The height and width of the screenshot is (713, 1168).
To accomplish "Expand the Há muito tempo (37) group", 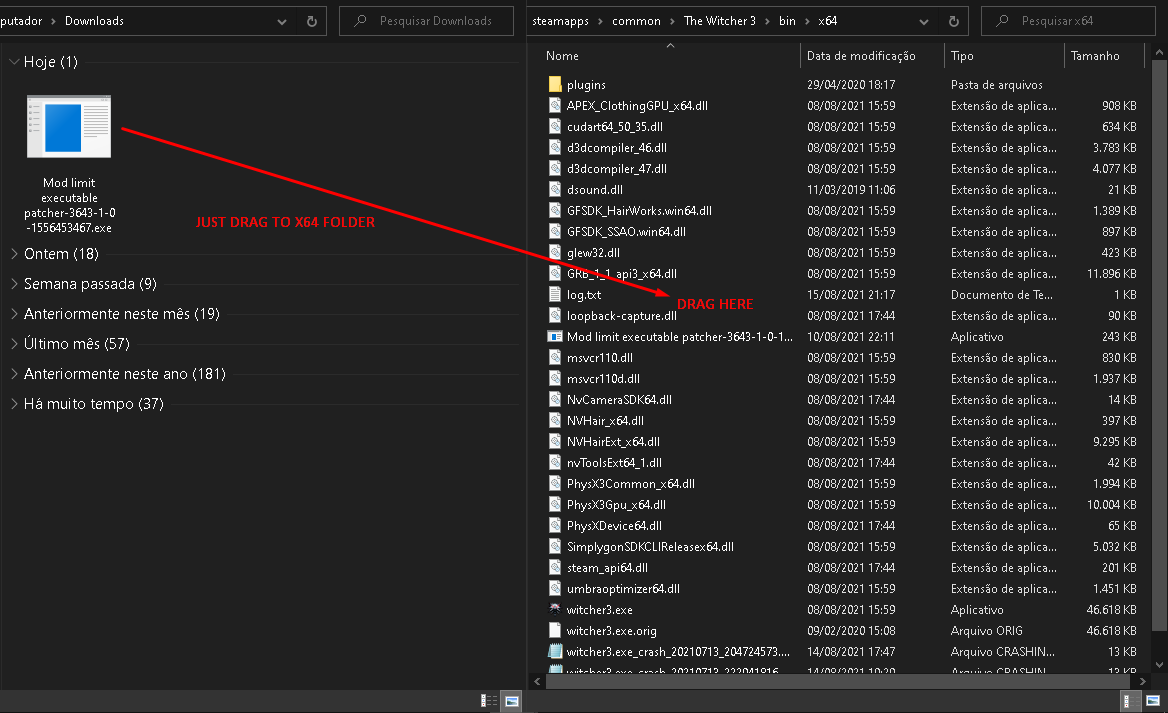I will (14, 404).
